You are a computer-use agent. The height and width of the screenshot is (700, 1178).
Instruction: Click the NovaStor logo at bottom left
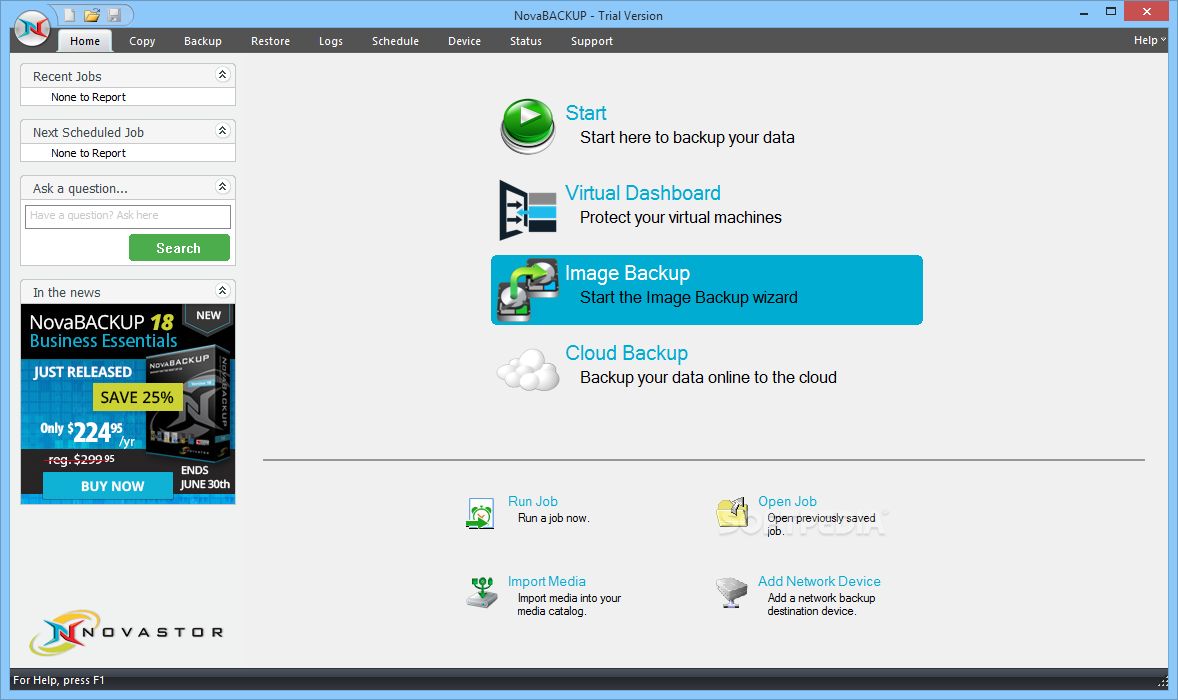pos(126,632)
